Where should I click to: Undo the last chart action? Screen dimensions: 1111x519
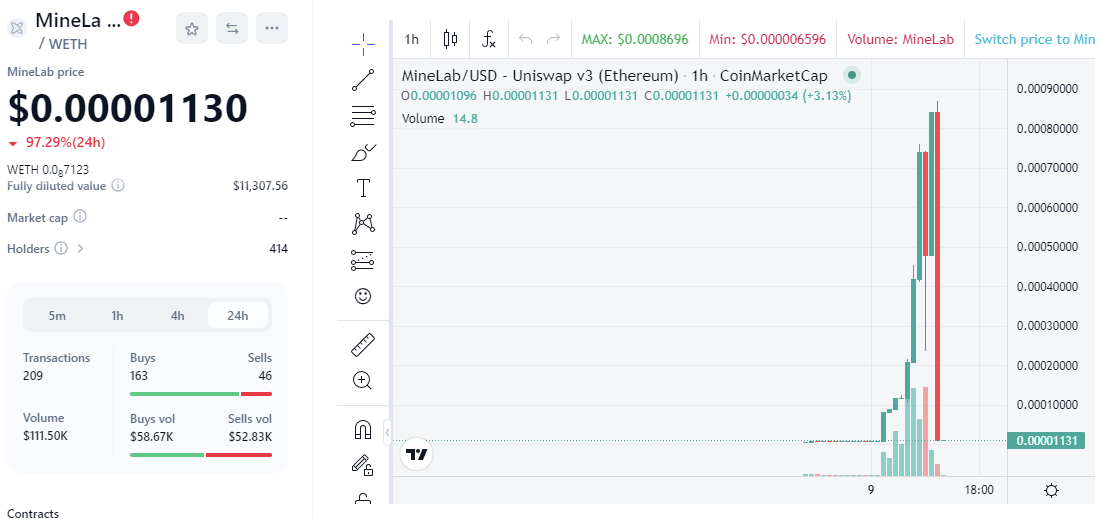coord(526,39)
